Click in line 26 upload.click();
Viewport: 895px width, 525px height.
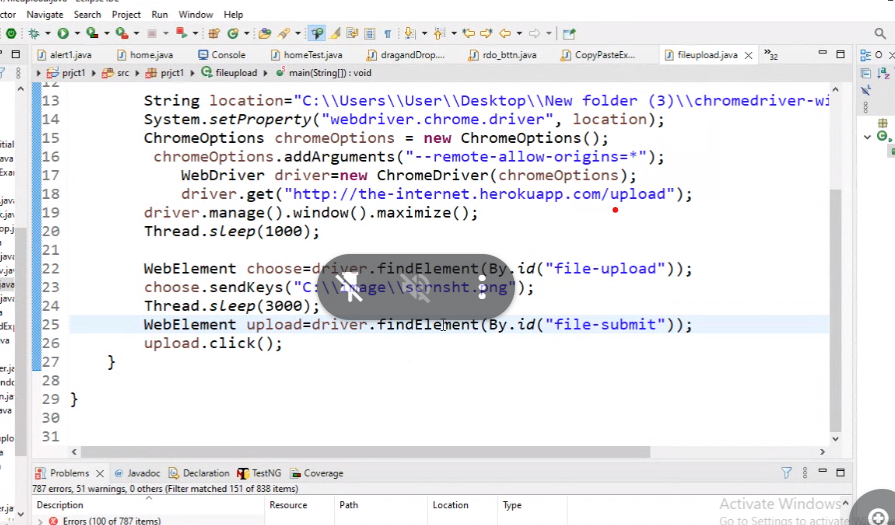pos(213,343)
